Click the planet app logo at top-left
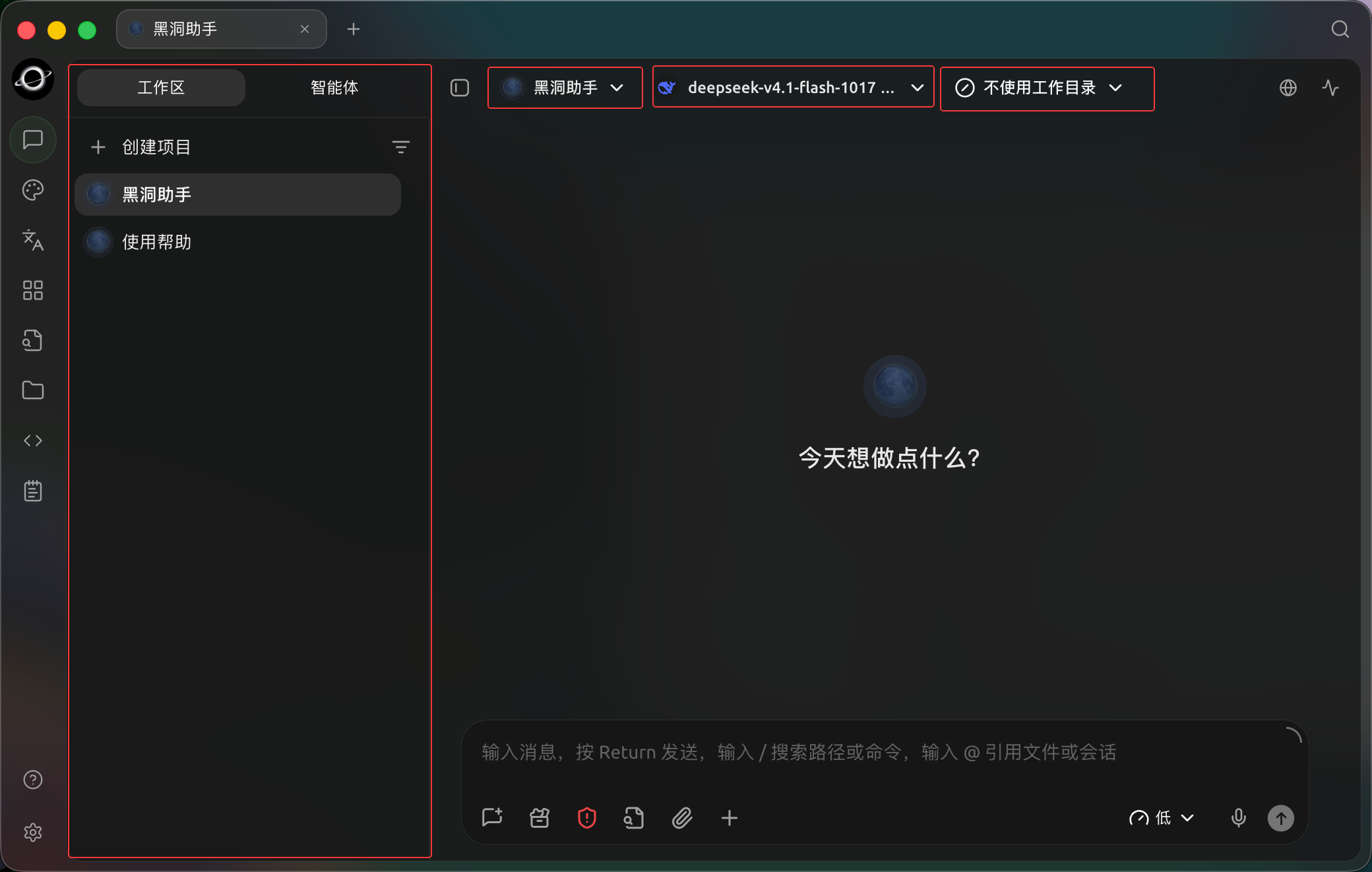The height and width of the screenshot is (872, 1372). pos(33,79)
